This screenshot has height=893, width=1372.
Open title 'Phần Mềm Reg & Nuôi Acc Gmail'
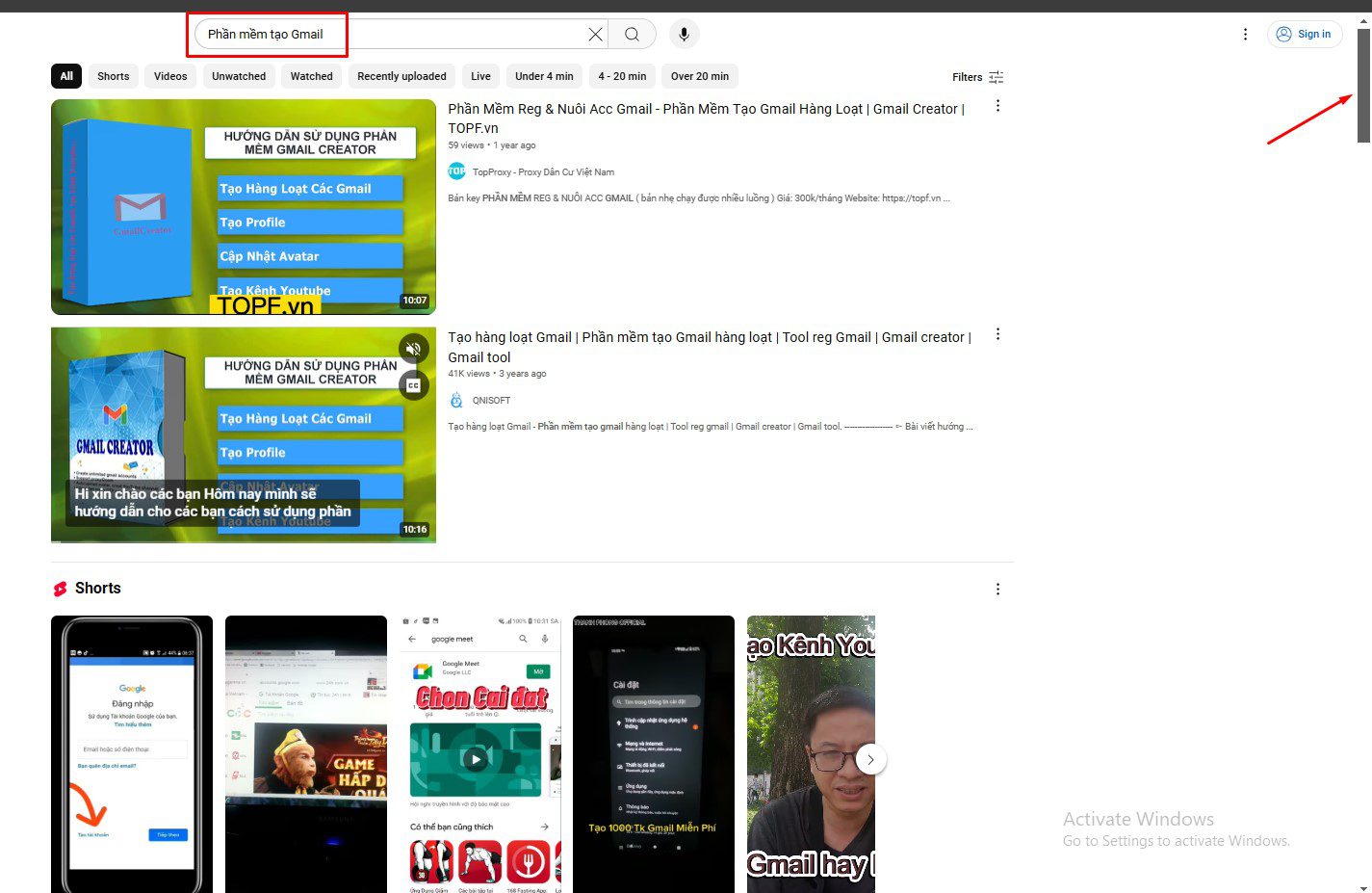pos(706,118)
